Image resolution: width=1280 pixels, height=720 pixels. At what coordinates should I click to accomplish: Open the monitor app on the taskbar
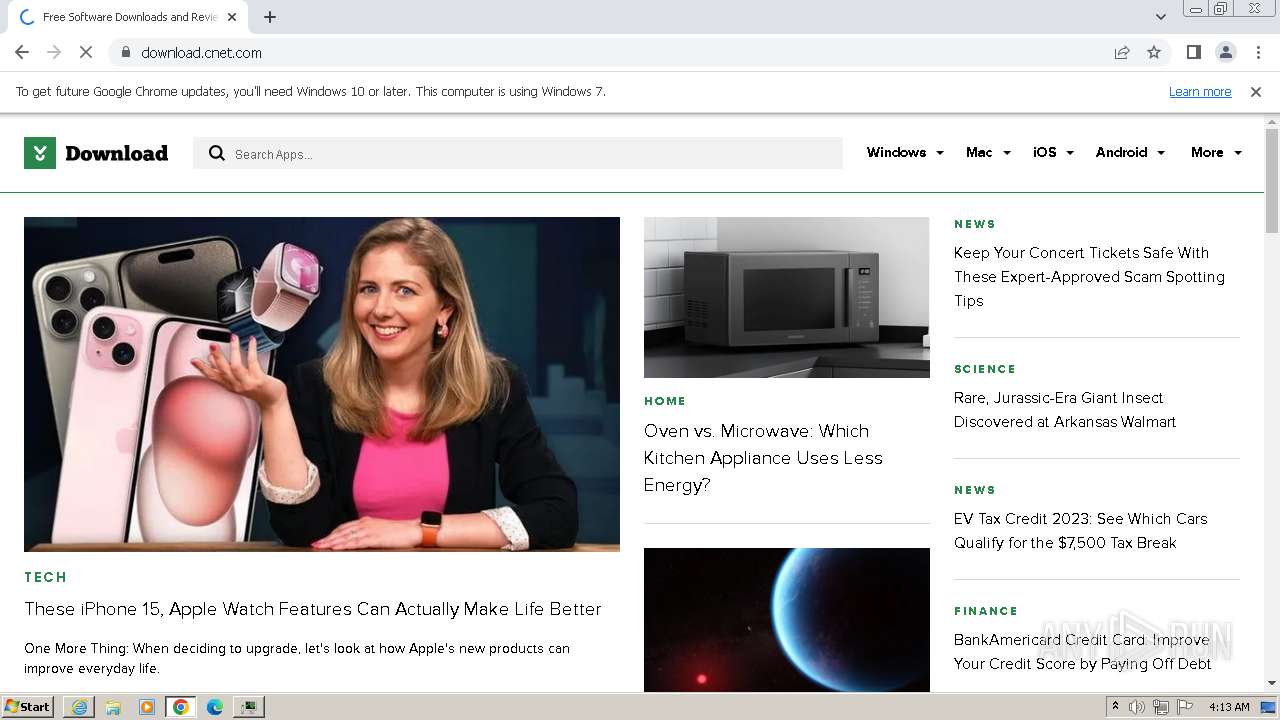pos(249,707)
